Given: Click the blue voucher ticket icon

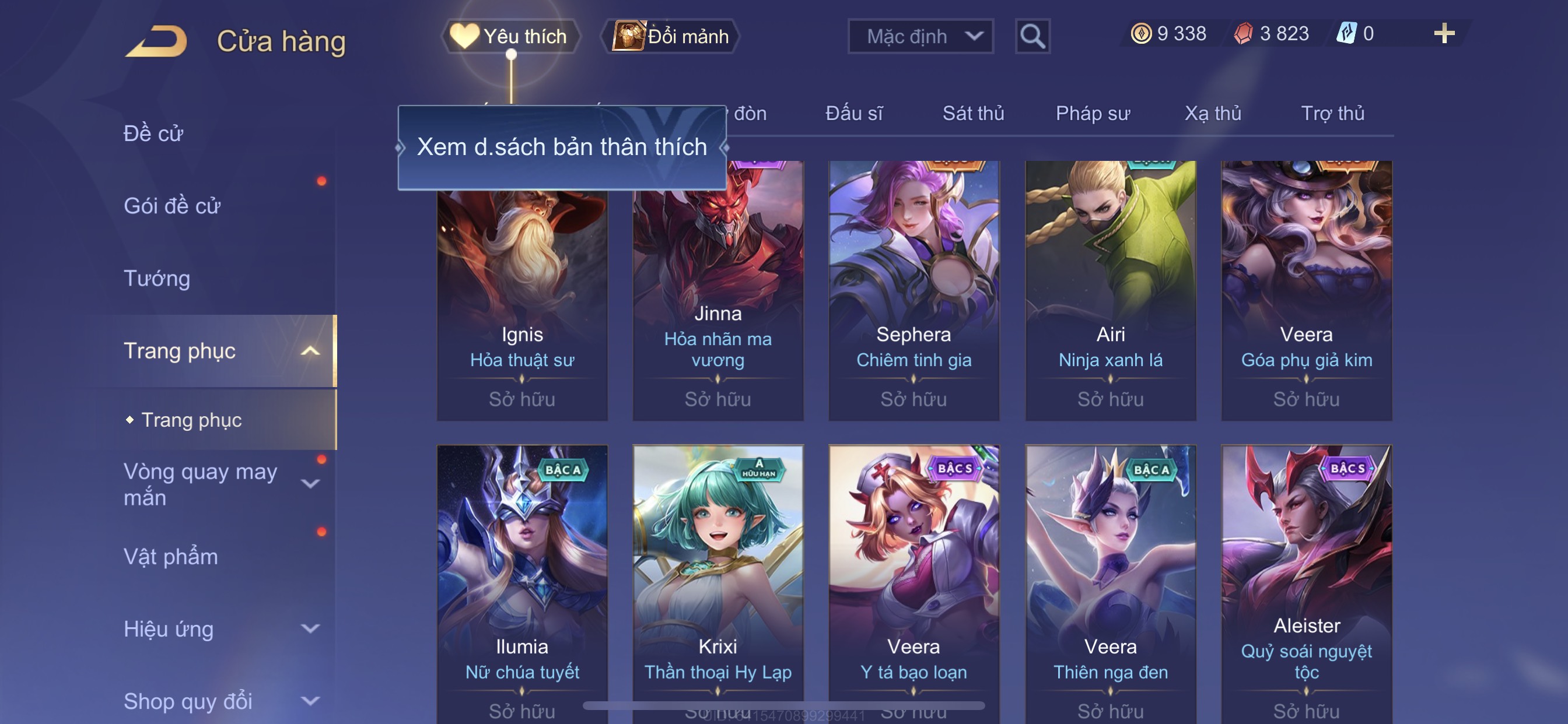Looking at the screenshot, I should pyautogui.click(x=1346, y=33).
